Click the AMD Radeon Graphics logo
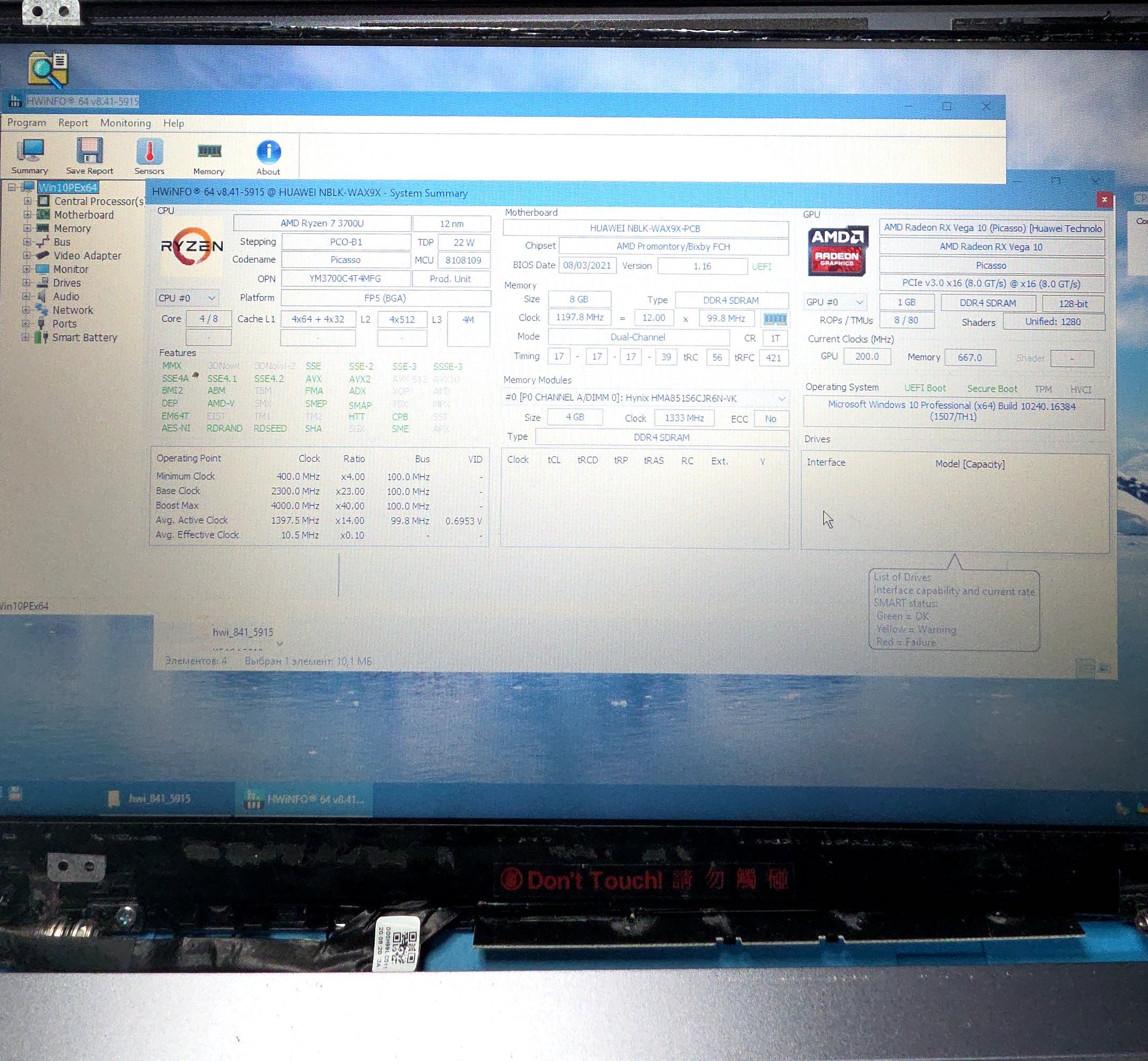 (837, 251)
